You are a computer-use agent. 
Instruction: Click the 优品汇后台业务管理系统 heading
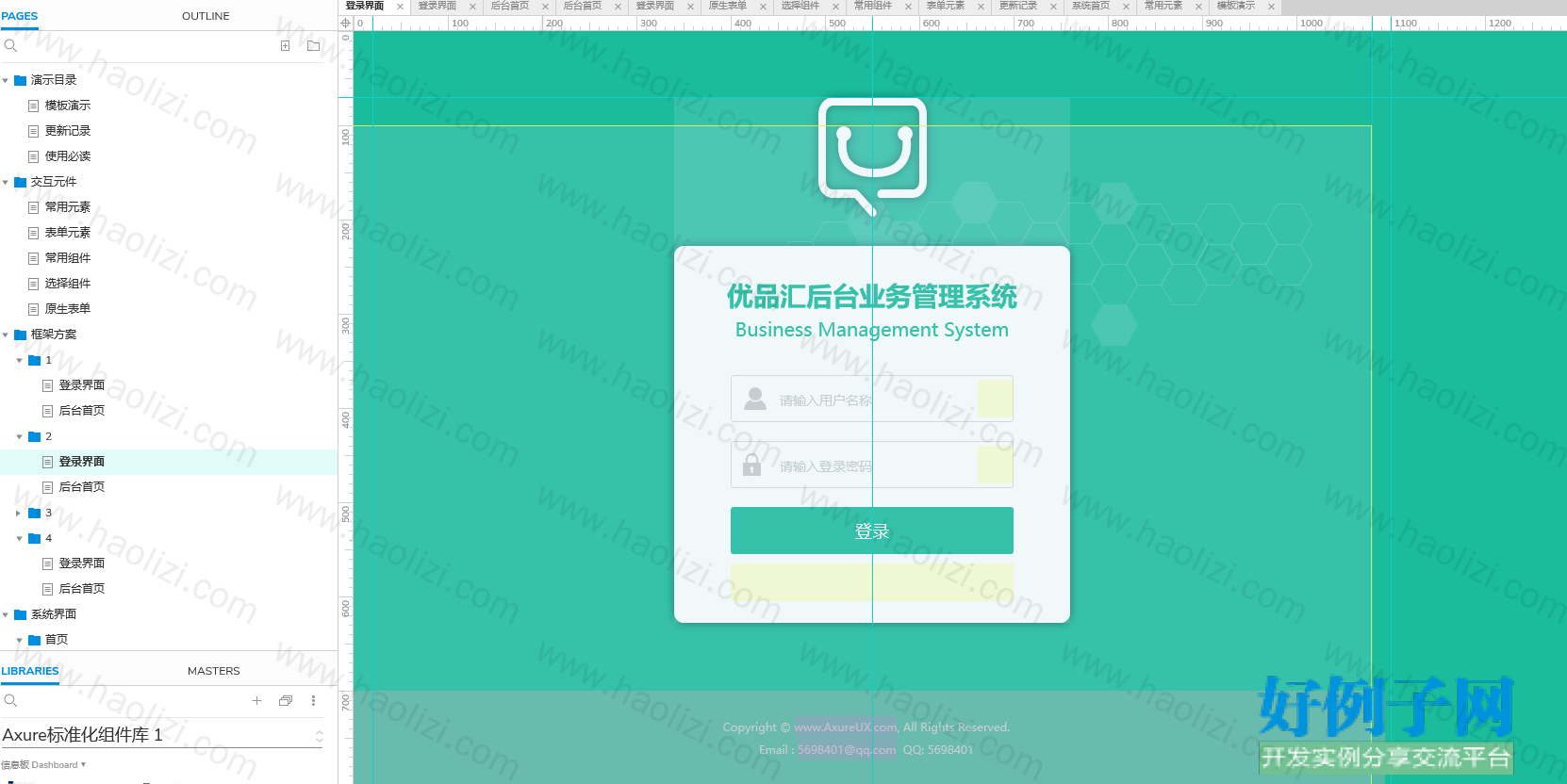[872, 297]
